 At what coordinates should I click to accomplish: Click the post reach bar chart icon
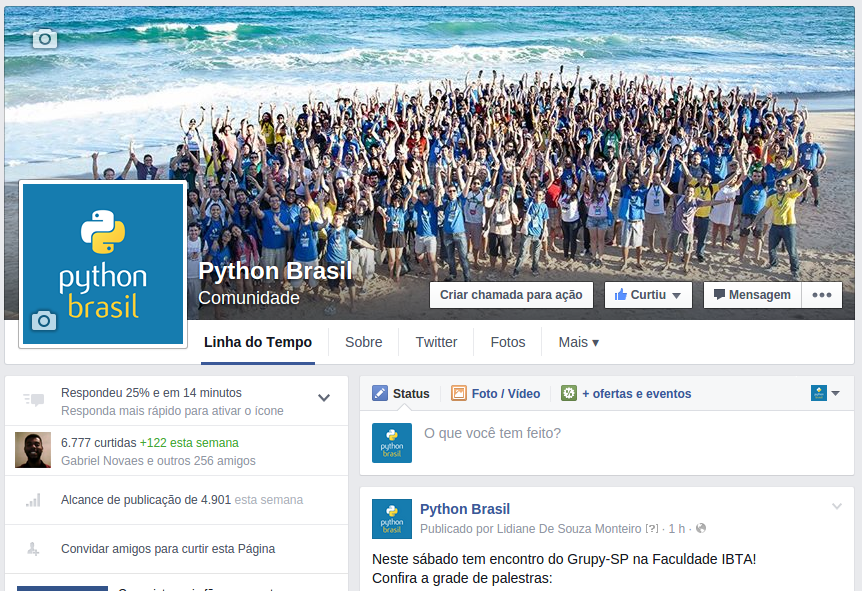[33, 500]
